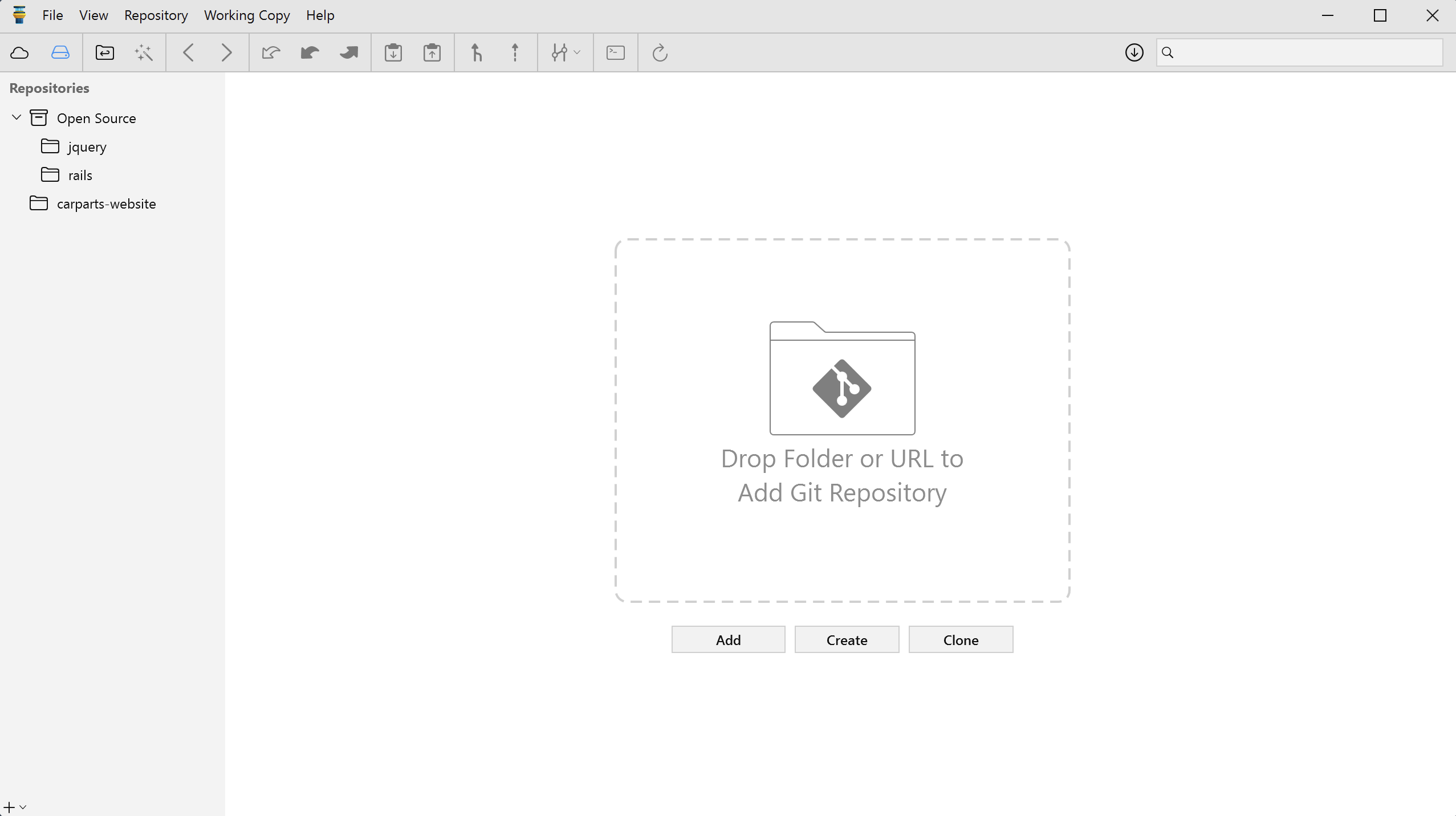Open the integrated terminal icon
The width and height of the screenshot is (1456, 816).
[615, 52]
